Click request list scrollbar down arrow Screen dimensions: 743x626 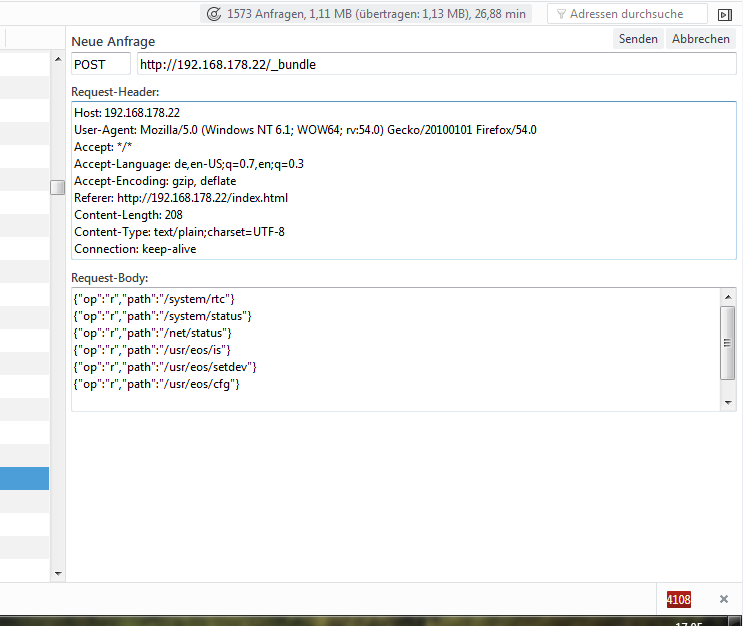tap(58, 573)
